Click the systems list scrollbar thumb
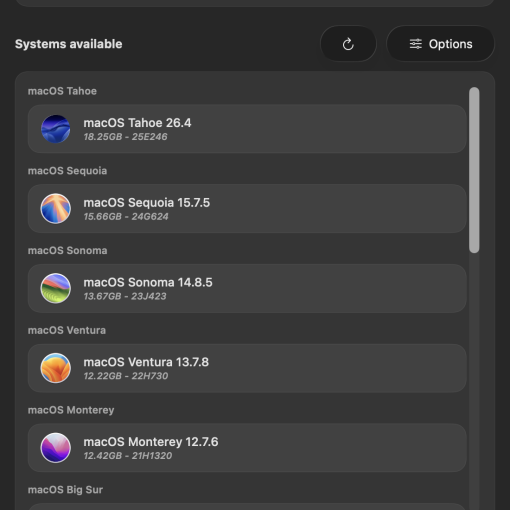Viewport: 510px width, 510px height. (x=474, y=170)
